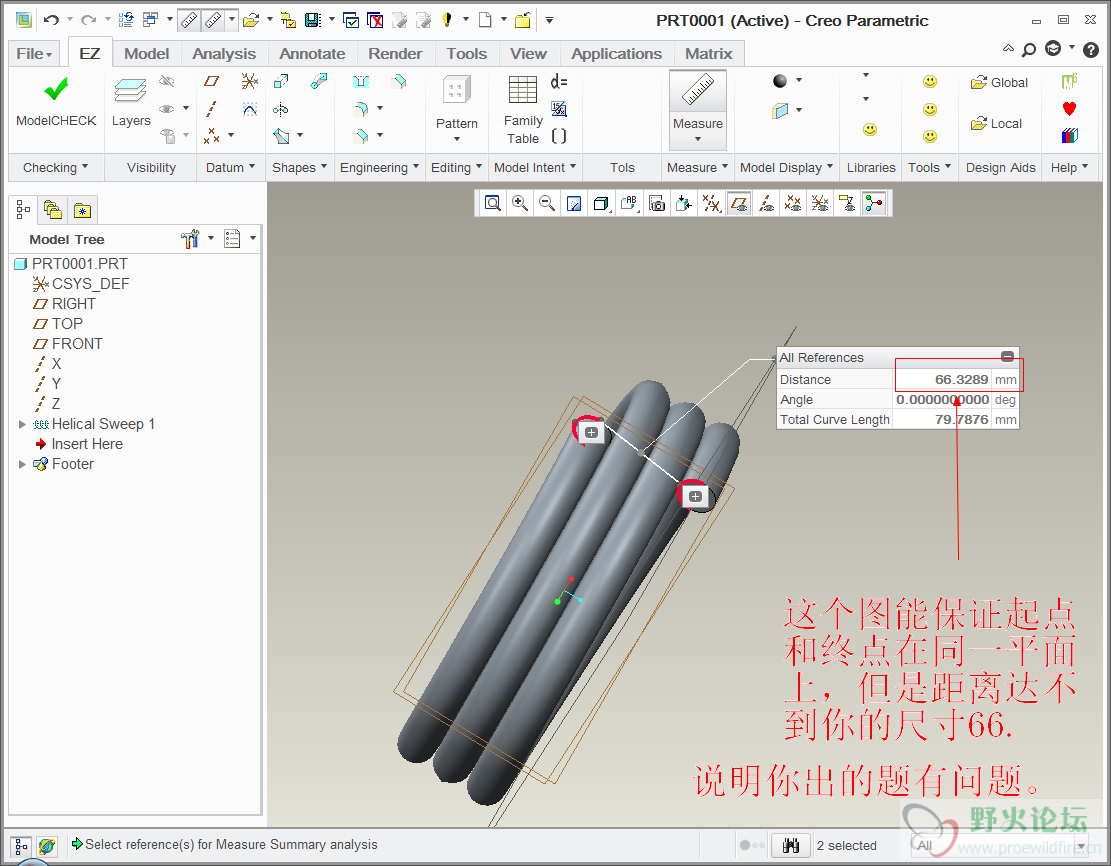Viewport: 1111px width, 866px height.
Task: Open the Layers tool
Action: click(x=131, y=103)
